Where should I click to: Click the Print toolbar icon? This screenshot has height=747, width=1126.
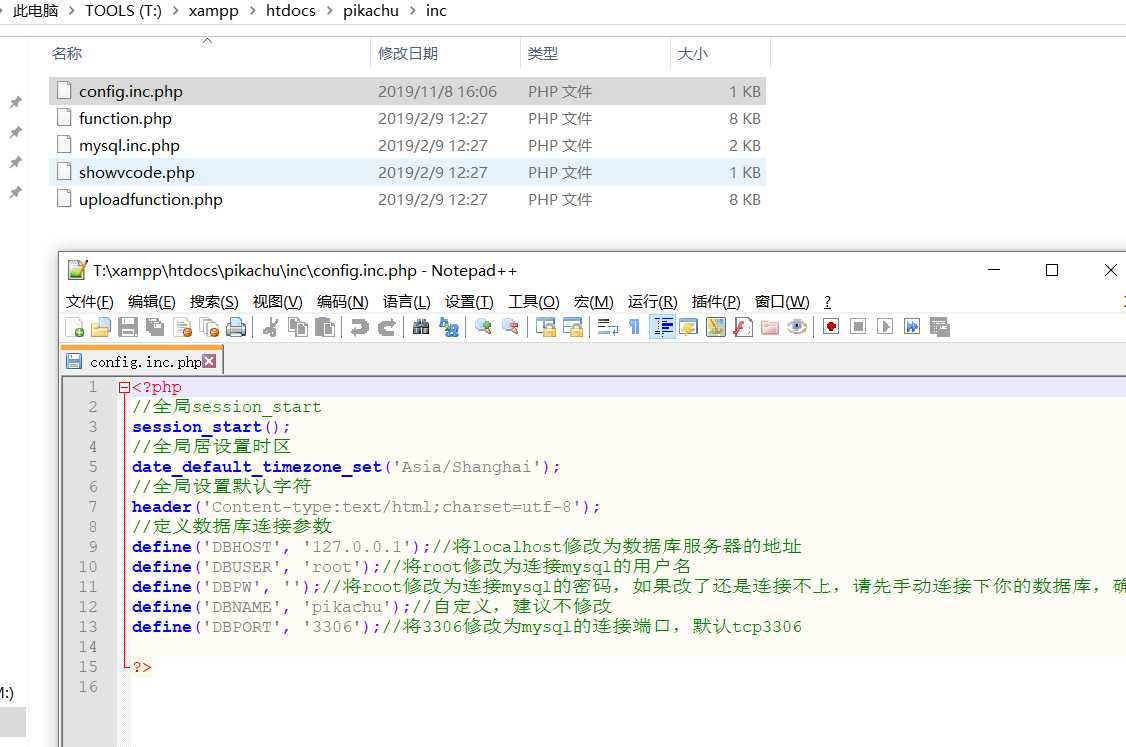coord(236,328)
